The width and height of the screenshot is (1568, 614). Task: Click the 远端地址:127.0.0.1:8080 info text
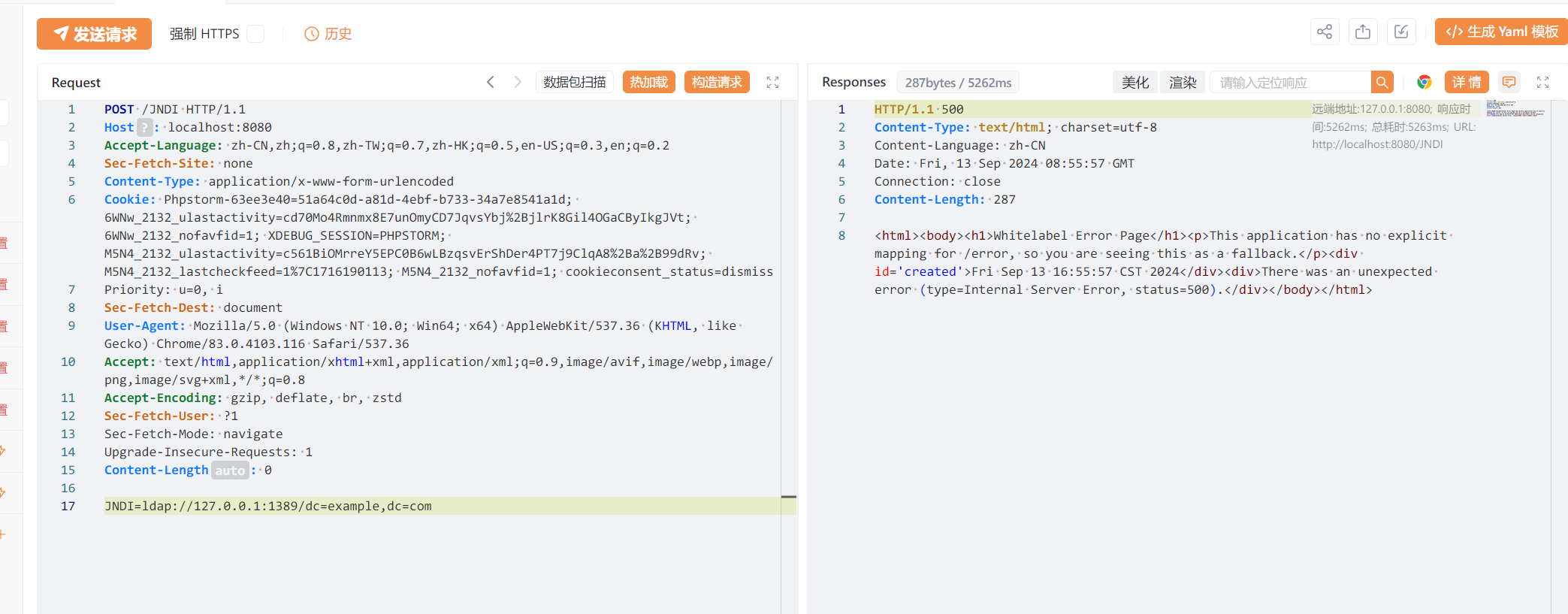1371,109
